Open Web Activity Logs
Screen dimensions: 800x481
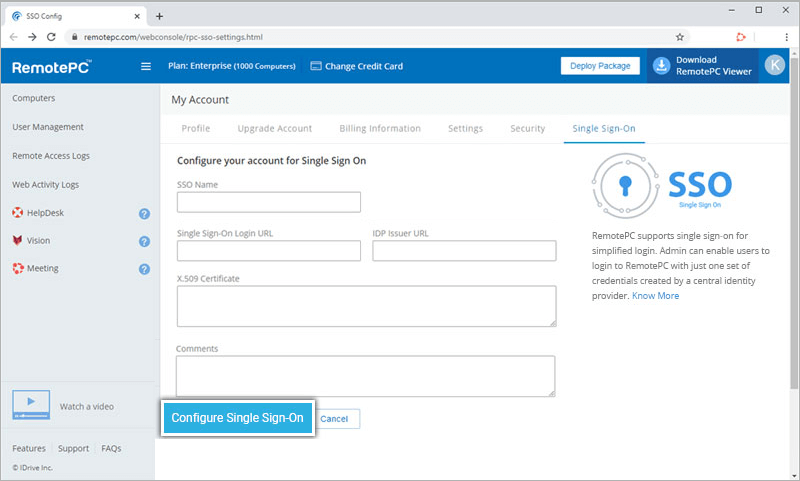pos(45,185)
